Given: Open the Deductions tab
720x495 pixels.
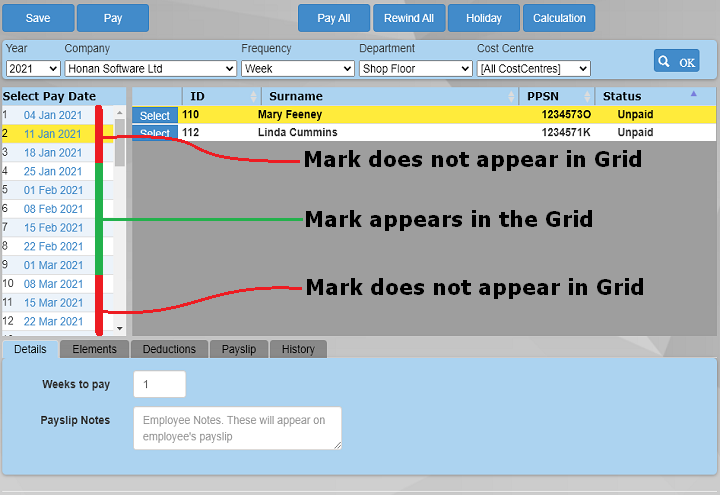Looking at the screenshot, I should 169,349.
